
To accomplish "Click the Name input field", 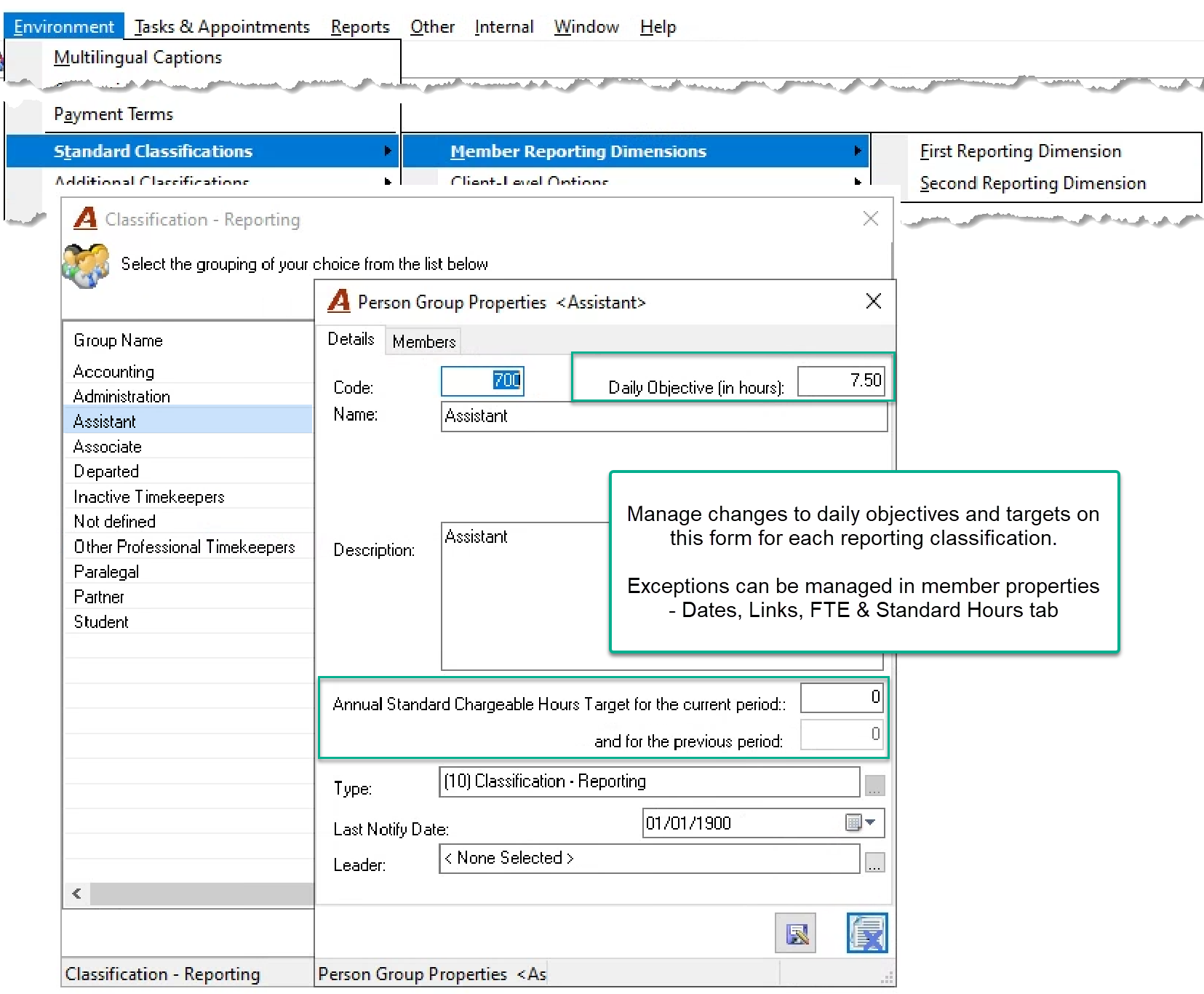I will click(664, 416).
